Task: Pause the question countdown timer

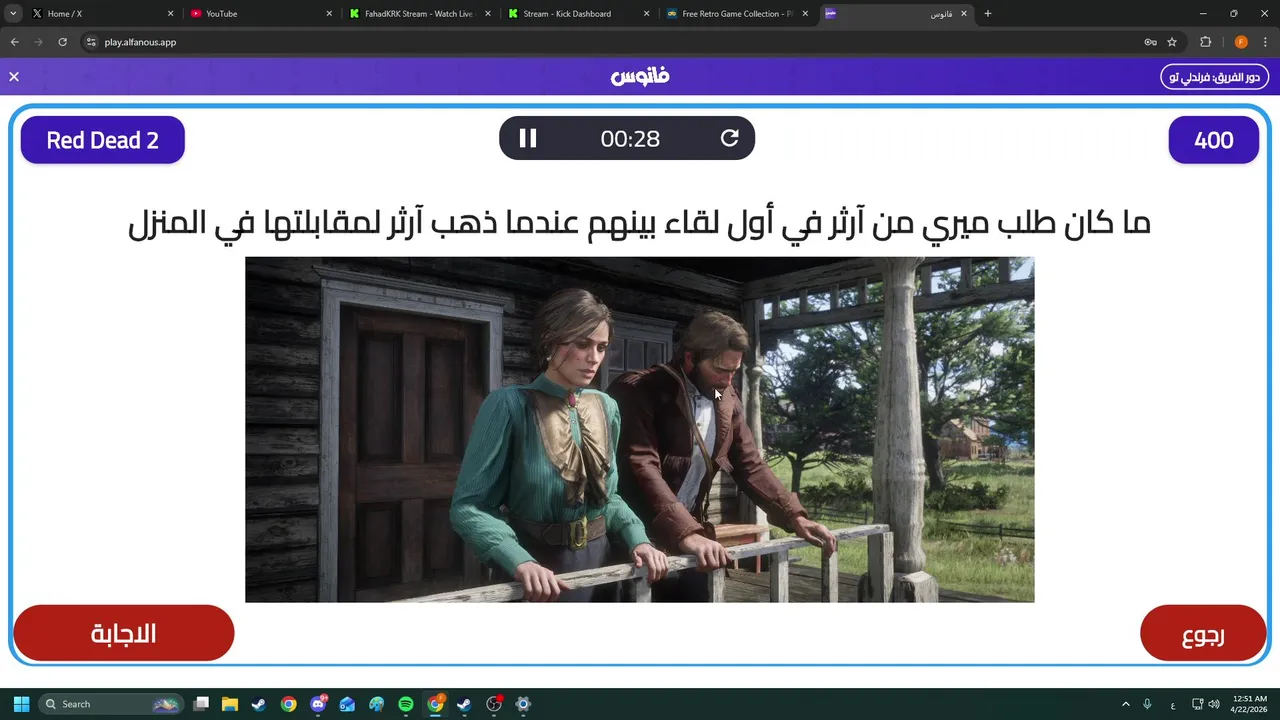Action: [x=528, y=139]
